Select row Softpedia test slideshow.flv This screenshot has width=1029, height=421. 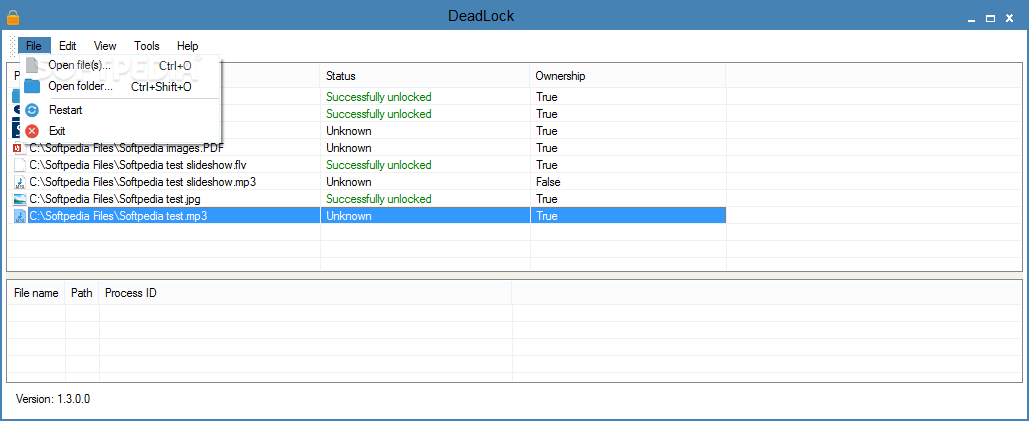[369, 165]
